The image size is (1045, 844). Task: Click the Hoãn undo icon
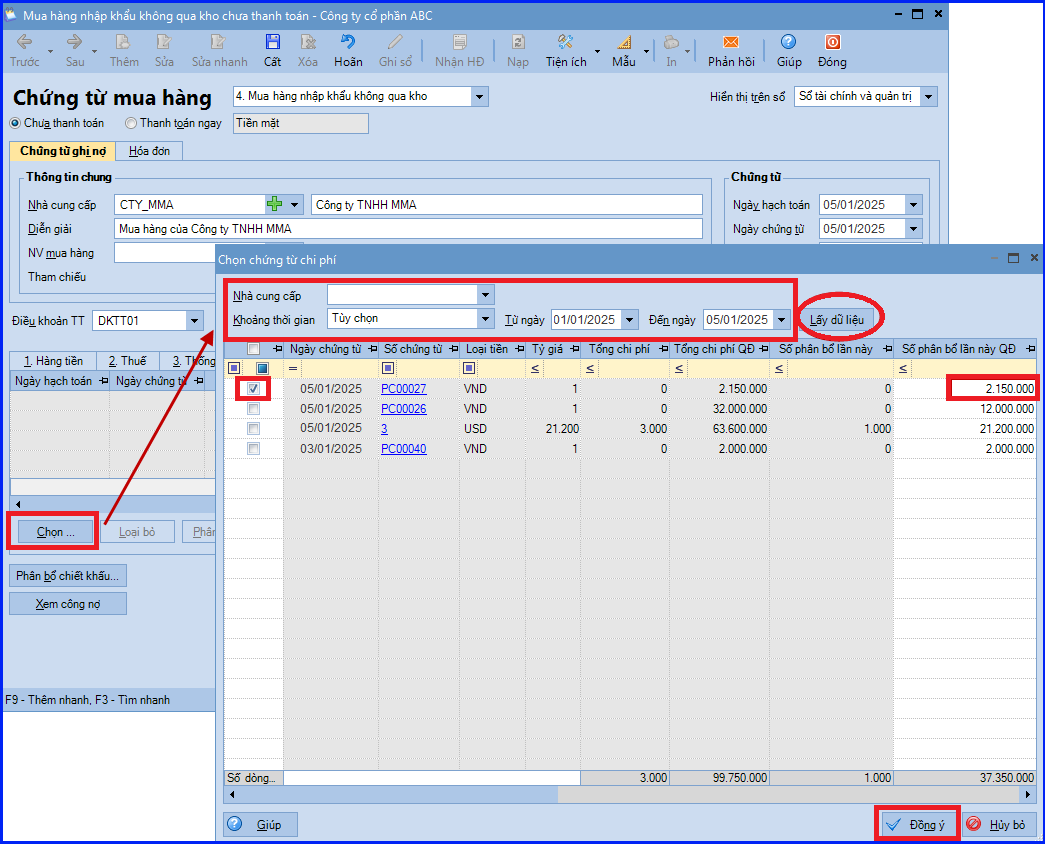click(348, 42)
